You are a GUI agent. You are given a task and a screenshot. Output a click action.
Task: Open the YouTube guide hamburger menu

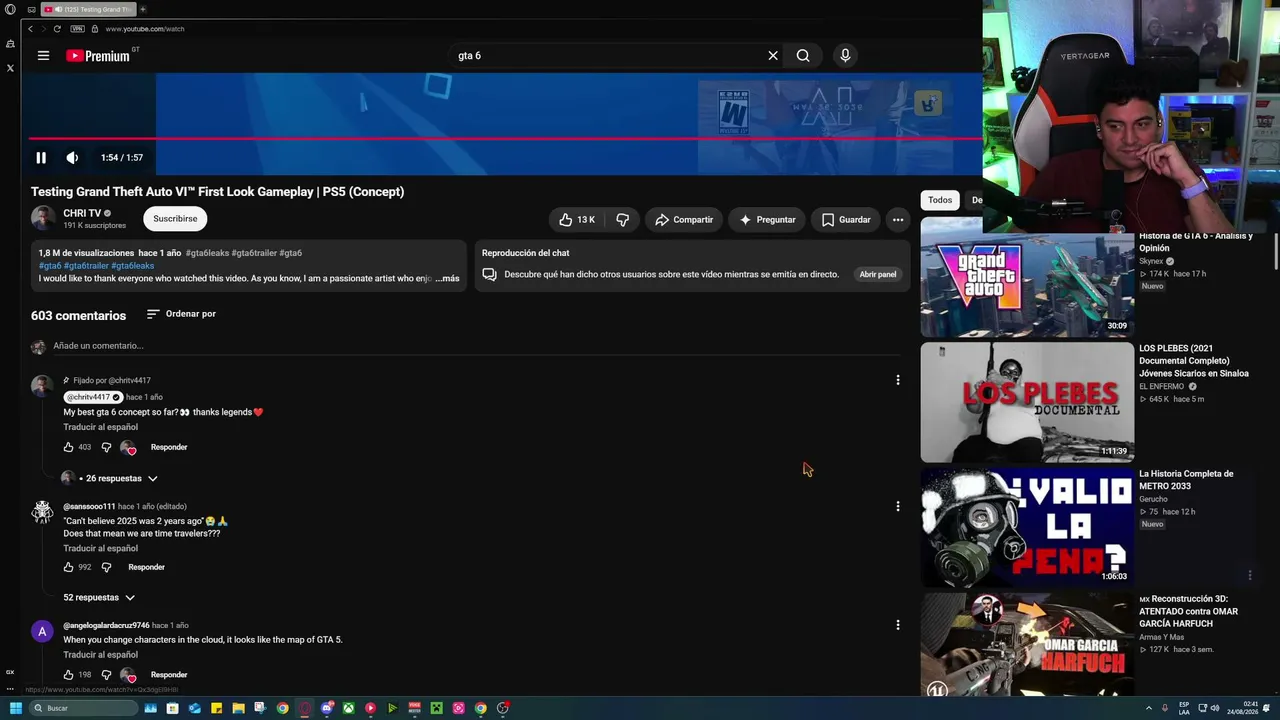43,56
